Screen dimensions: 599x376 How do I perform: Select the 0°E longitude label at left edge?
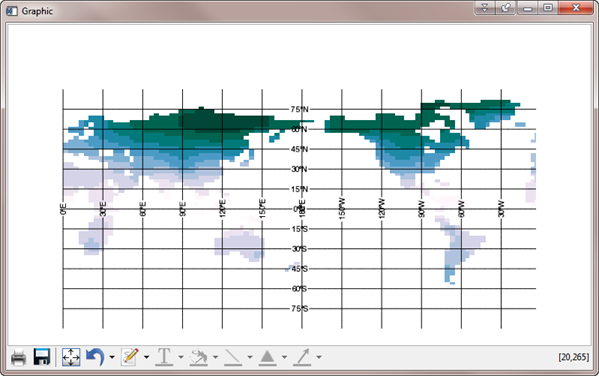click(63, 209)
